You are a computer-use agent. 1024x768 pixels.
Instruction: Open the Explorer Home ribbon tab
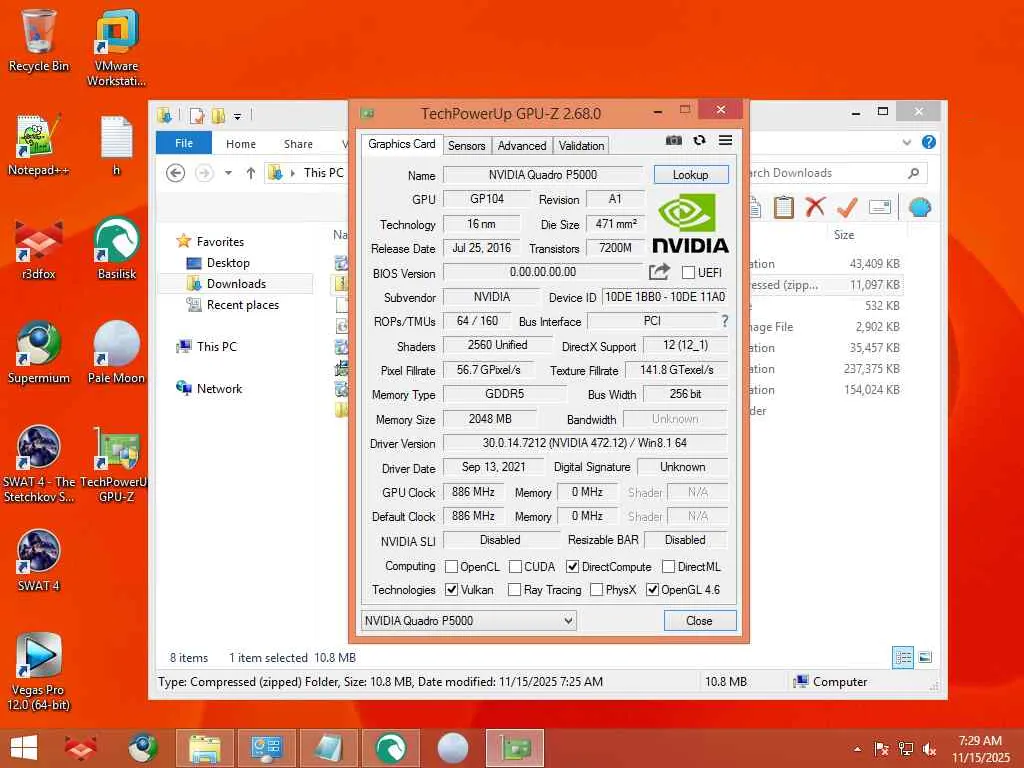[241, 144]
